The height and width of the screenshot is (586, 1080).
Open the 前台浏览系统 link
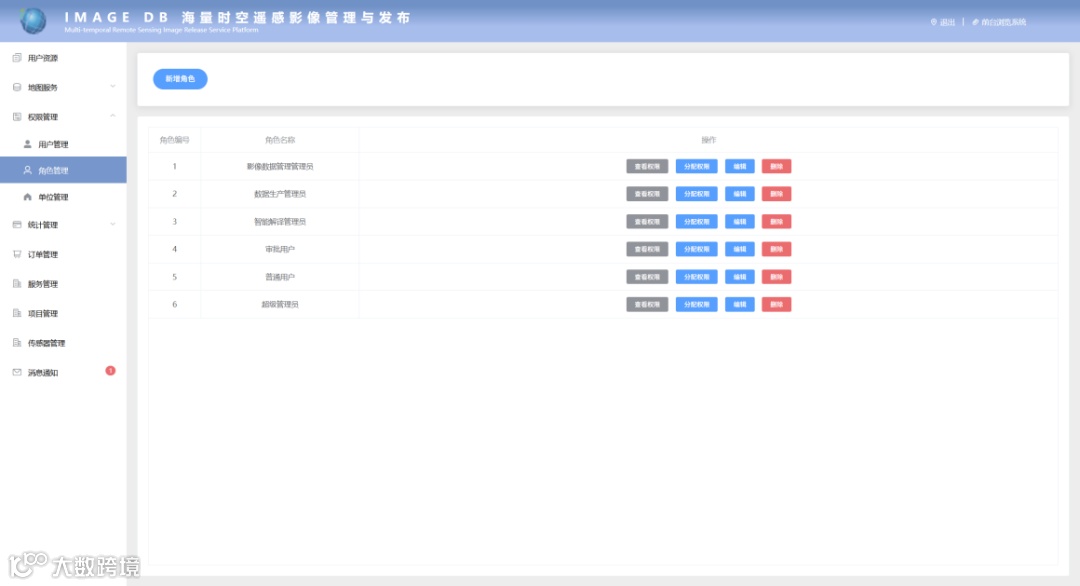point(1004,22)
